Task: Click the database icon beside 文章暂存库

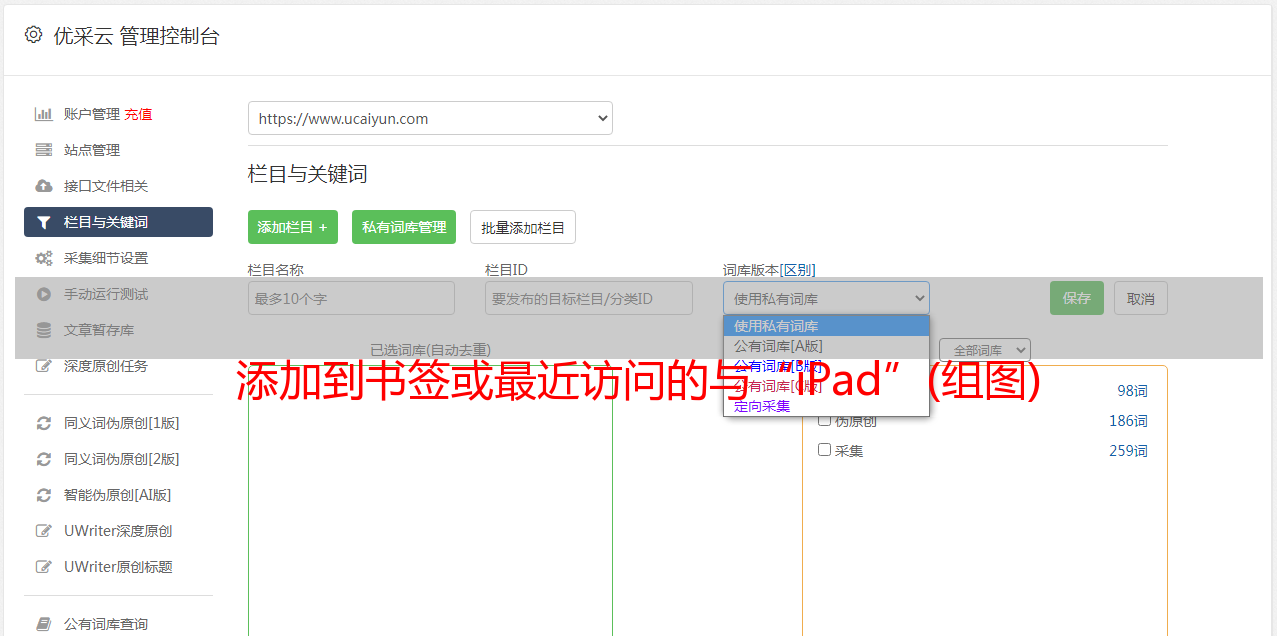Action: click(43, 330)
